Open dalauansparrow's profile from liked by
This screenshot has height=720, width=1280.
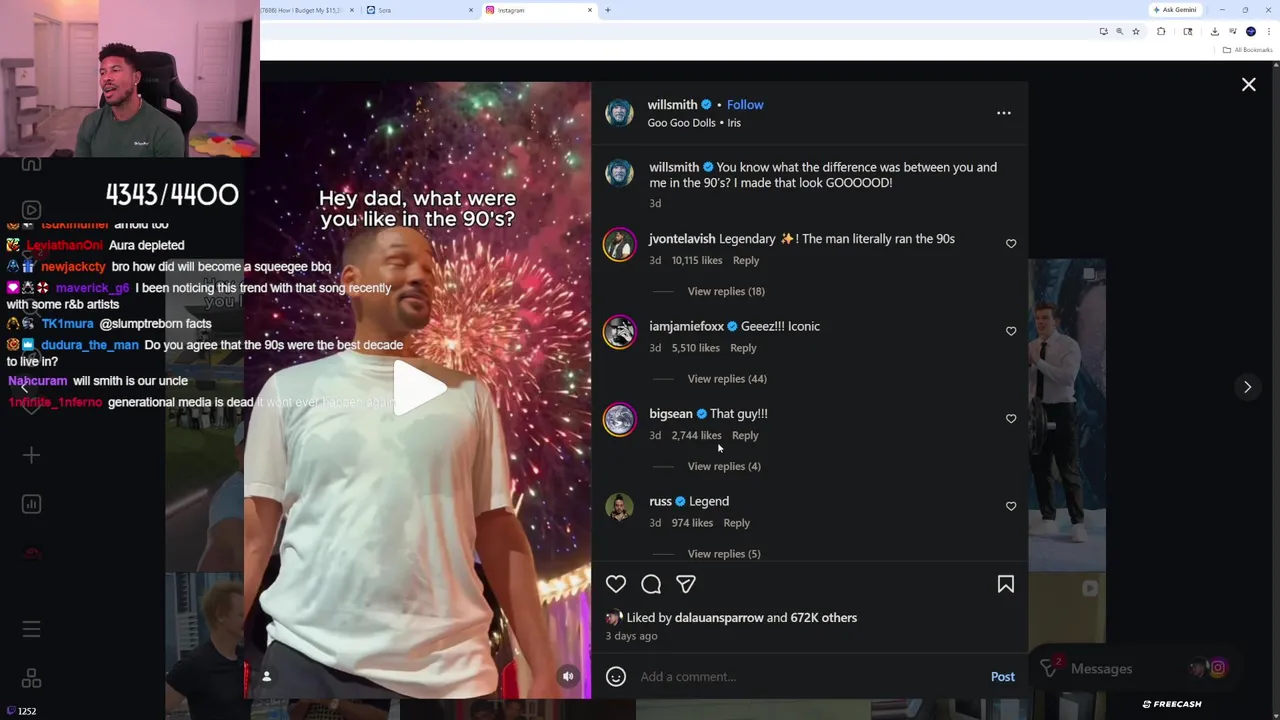[x=719, y=618]
